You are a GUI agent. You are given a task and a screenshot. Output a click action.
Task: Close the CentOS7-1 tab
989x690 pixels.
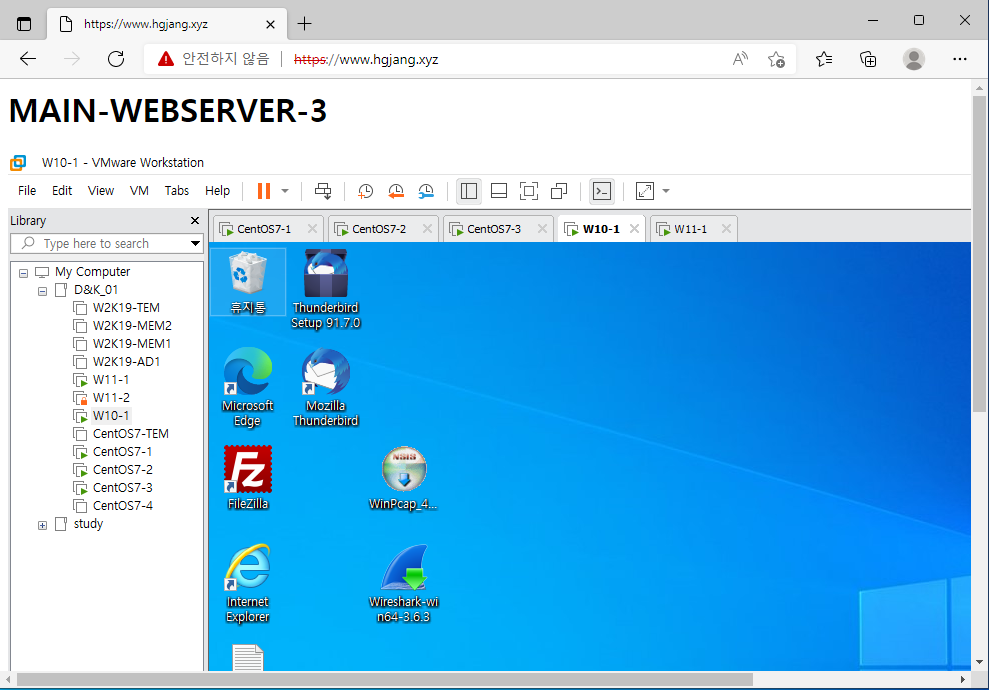point(312,229)
